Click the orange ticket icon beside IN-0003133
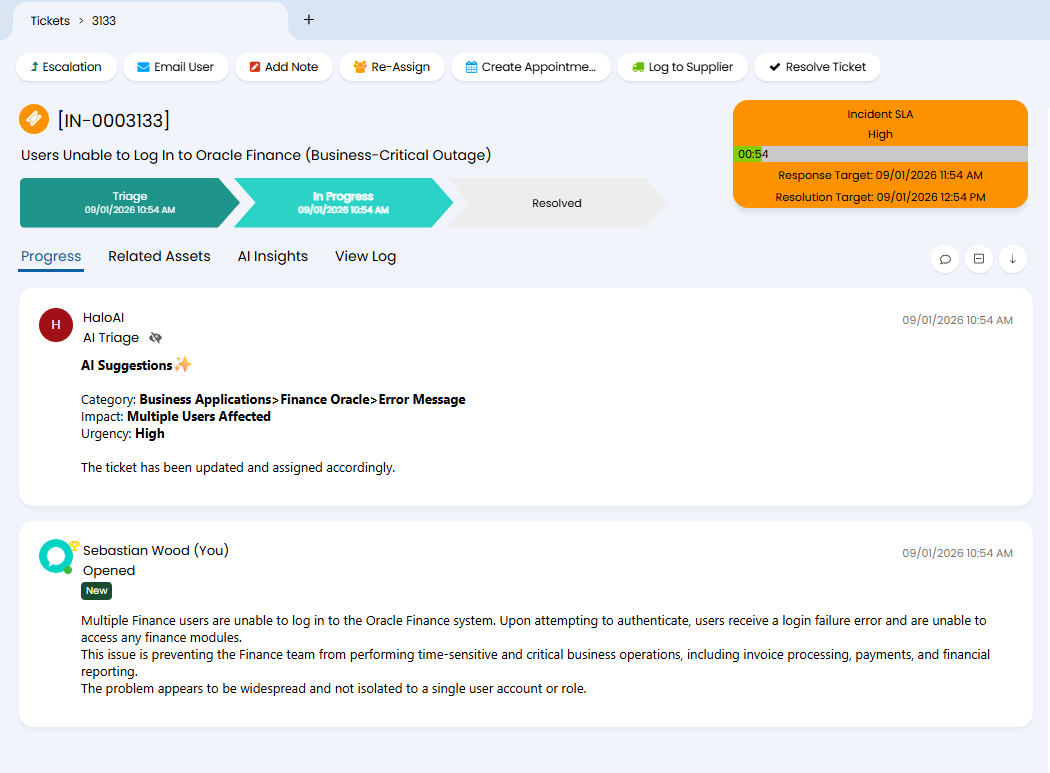The width and height of the screenshot is (1050, 773). [34, 119]
